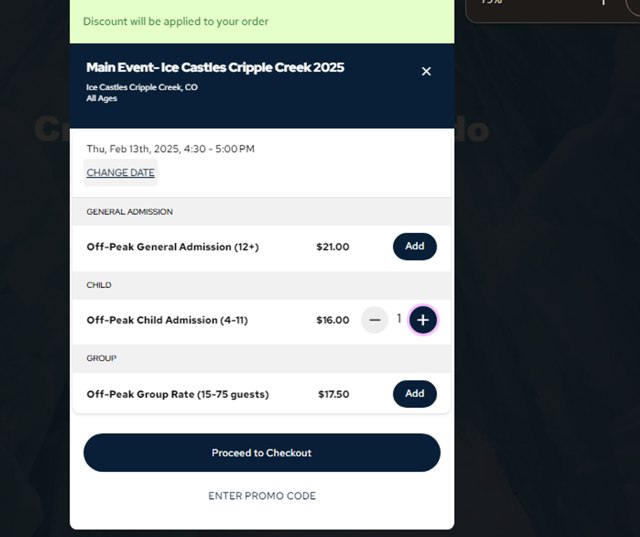Click the Main Event Ice Castles title
Viewport: 640px width, 537px height.
(215, 67)
